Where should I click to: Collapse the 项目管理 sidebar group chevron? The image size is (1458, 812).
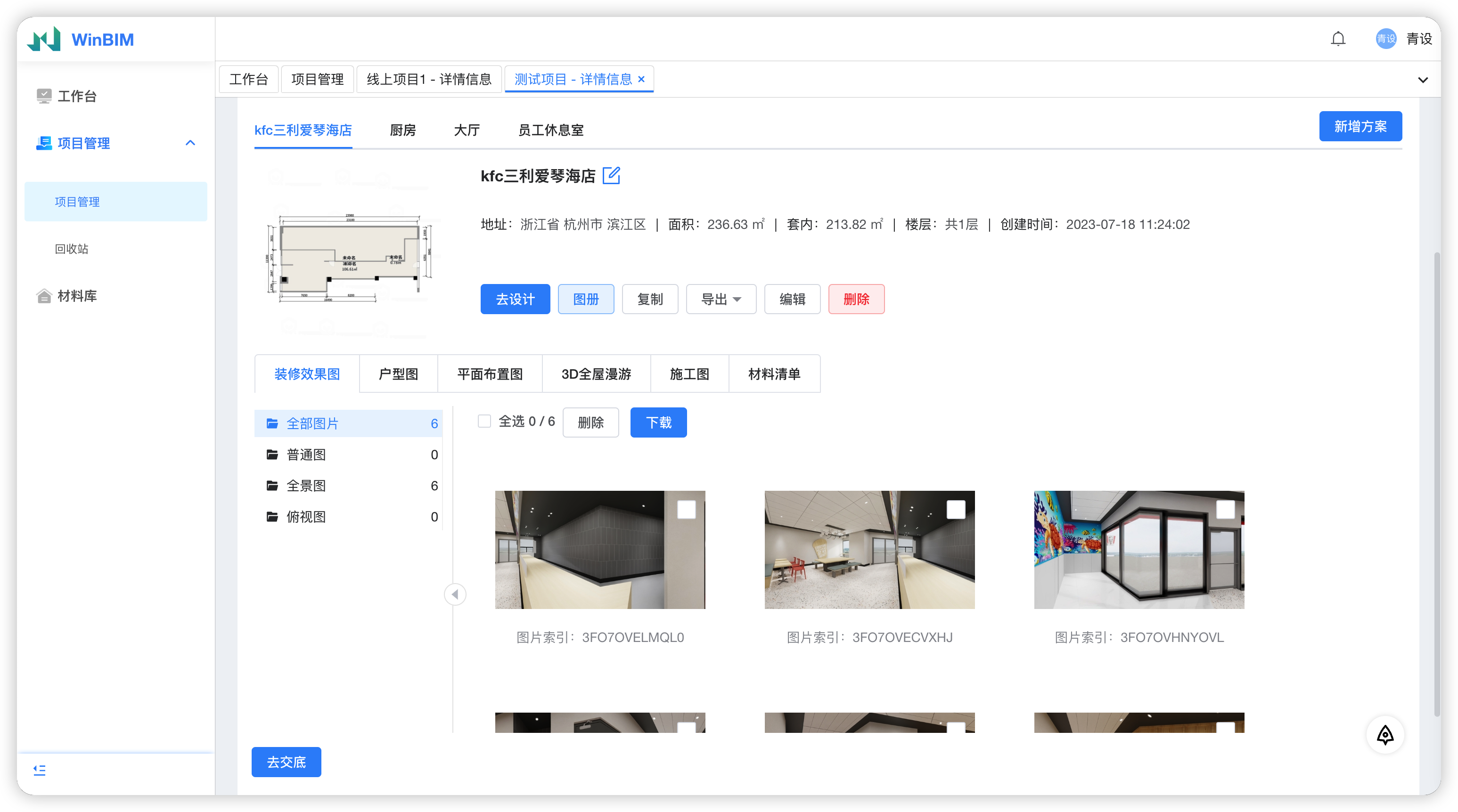pyautogui.click(x=190, y=143)
